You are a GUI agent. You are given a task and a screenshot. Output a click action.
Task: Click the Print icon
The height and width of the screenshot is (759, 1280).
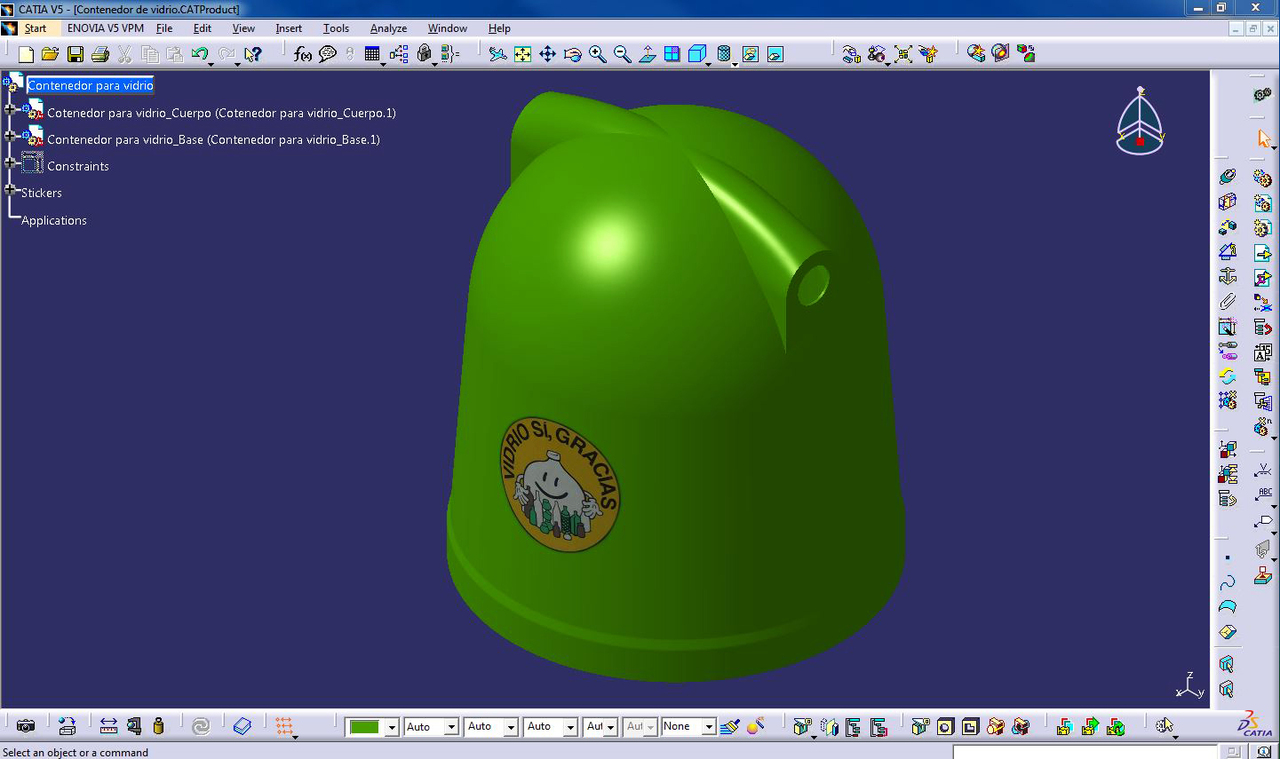(x=100, y=54)
